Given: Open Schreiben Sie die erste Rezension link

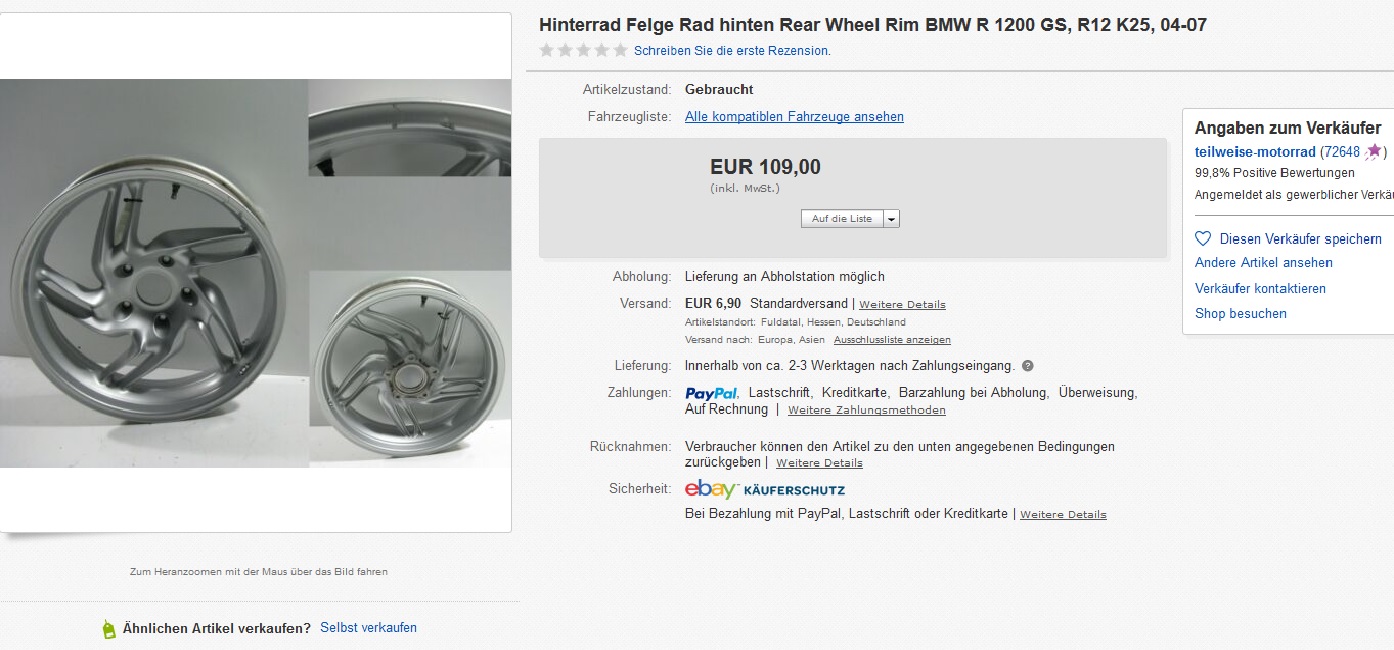Looking at the screenshot, I should pyautogui.click(x=732, y=51).
